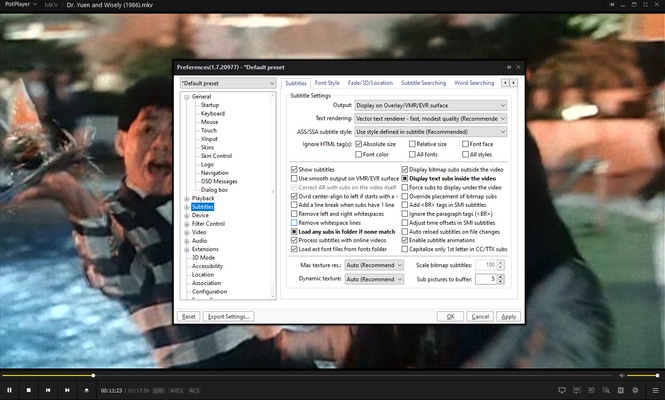Viewport: 665px width, 400px height.
Task: Check the Relative size checkbox
Action: tap(412, 144)
